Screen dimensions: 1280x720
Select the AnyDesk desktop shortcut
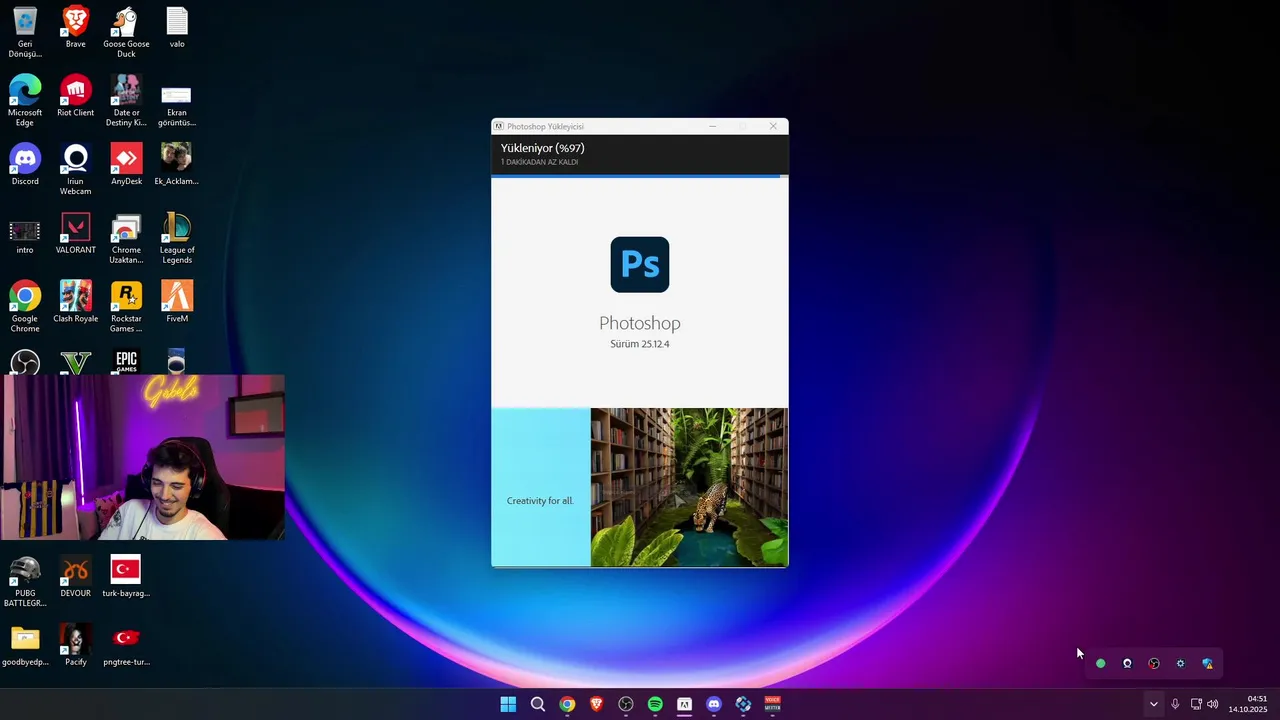pyautogui.click(x=126, y=159)
